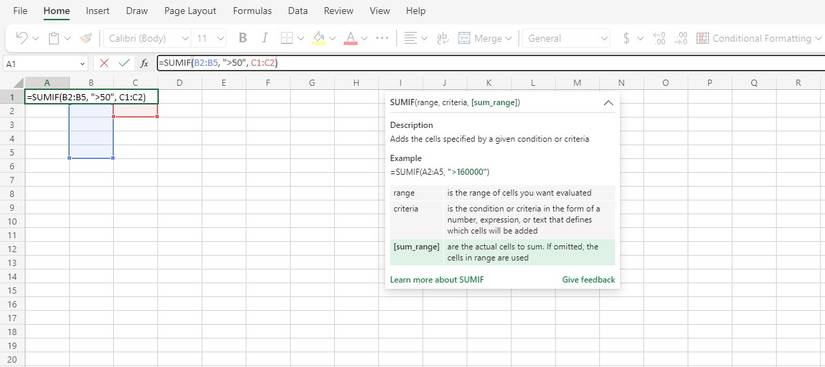Open the alignment dropdown arrow
This screenshot has height=367, width=825.
(x=424, y=38)
